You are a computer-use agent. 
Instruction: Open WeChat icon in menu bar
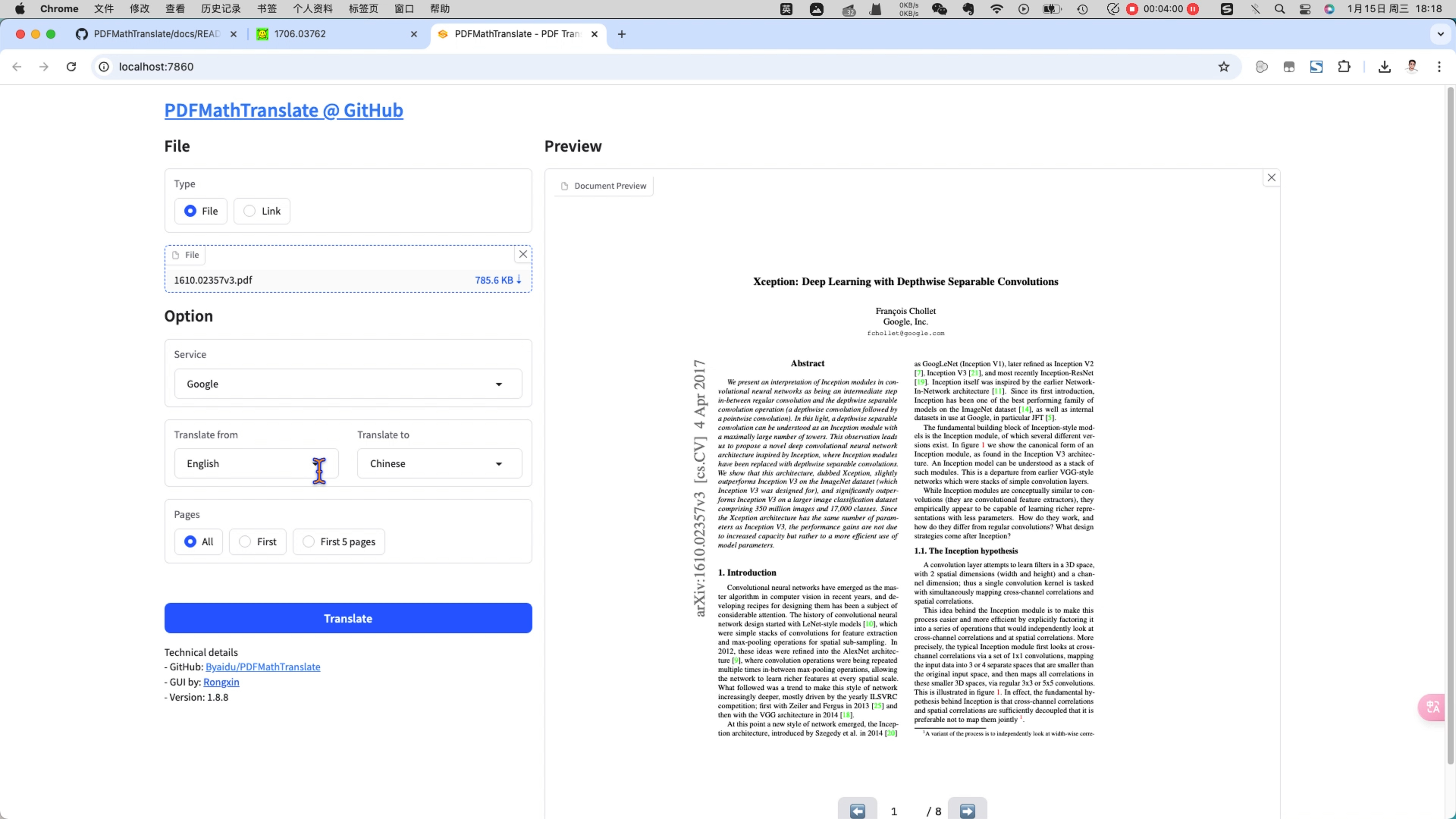click(x=940, y=8)
